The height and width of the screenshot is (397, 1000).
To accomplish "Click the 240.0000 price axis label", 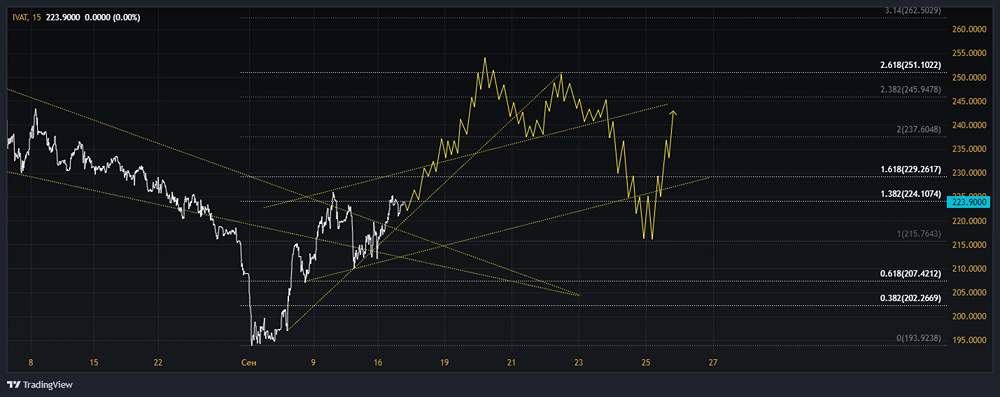I will (x=969, y=125).
